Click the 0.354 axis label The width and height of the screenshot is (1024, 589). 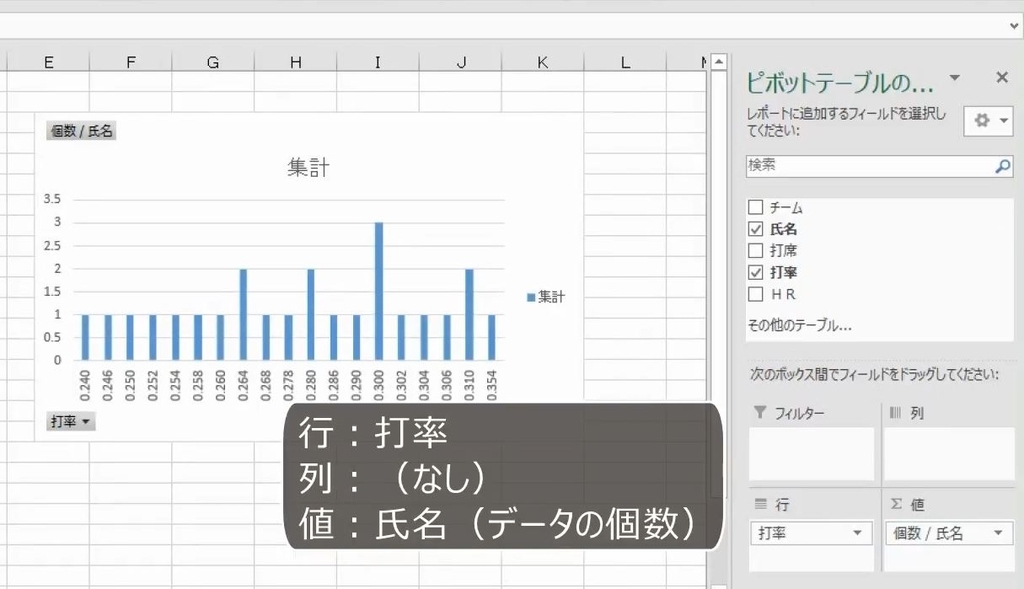tap(492, 385)
